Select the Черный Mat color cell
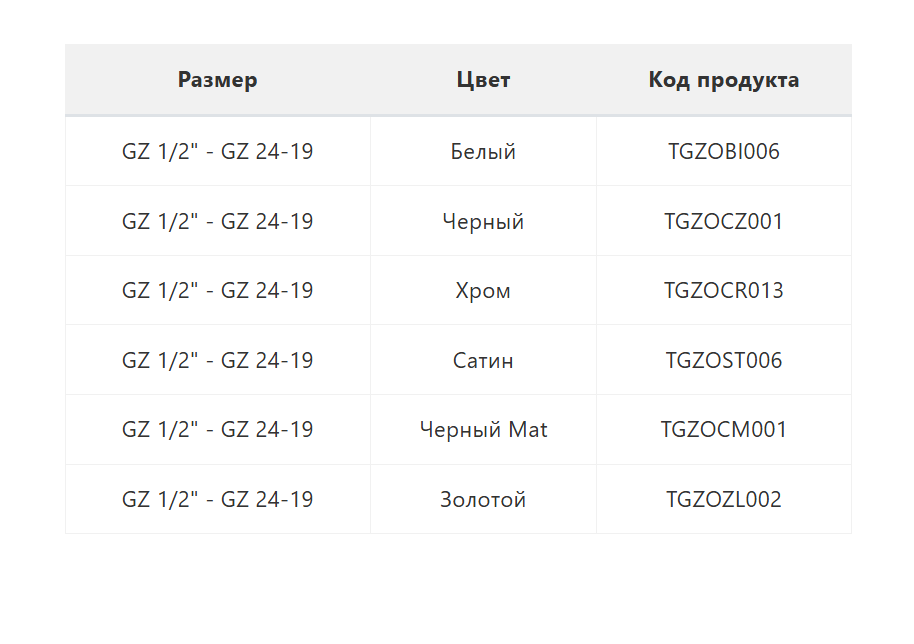 pos(483,430)
